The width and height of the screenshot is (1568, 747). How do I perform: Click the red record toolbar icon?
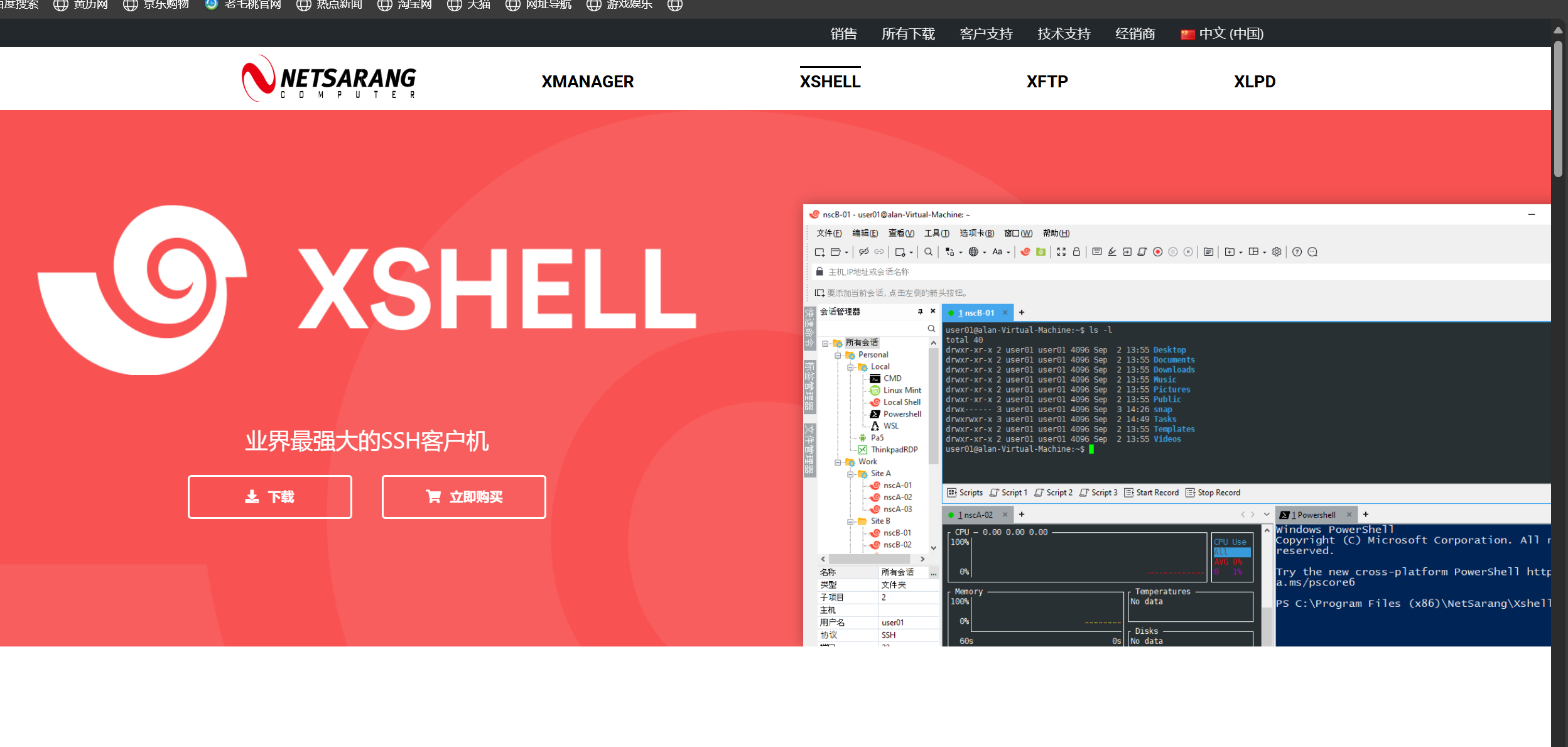(x=1157, y=252)
